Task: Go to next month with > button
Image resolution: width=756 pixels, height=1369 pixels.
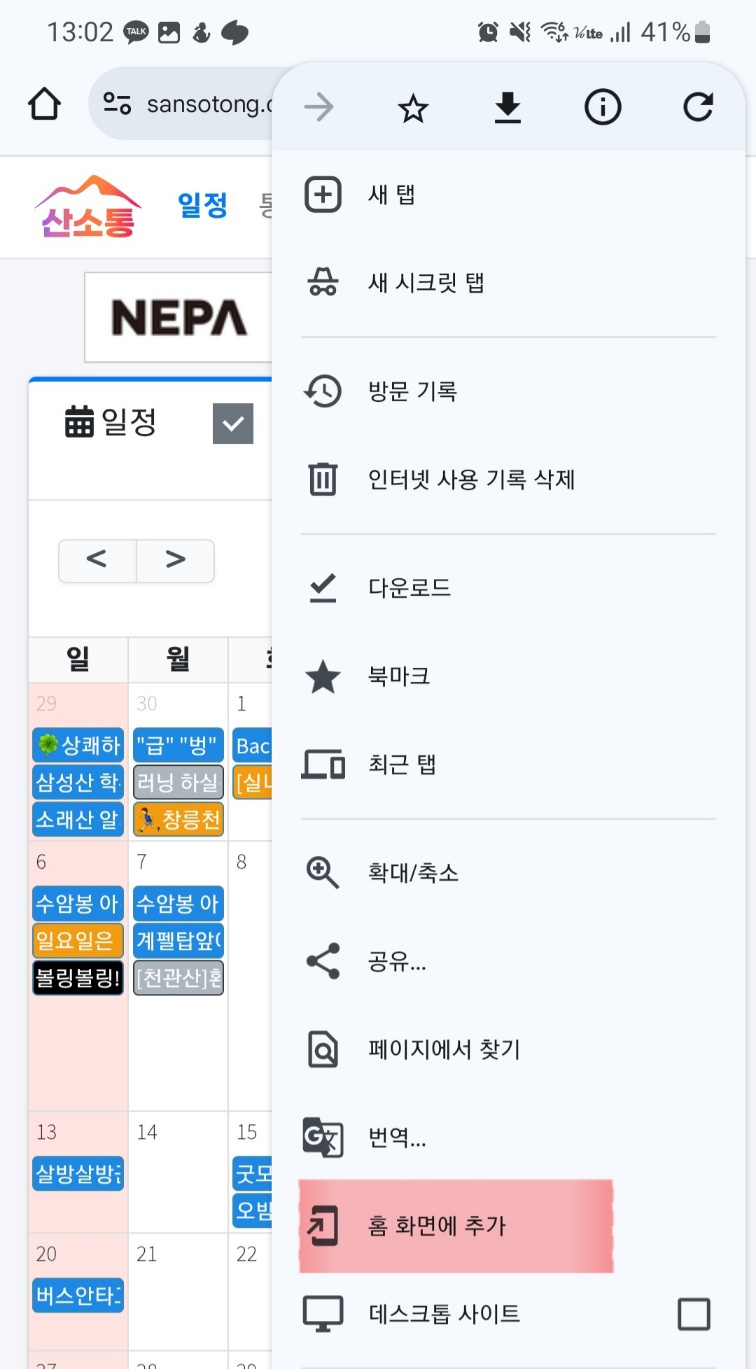Action: pos(175,560)
